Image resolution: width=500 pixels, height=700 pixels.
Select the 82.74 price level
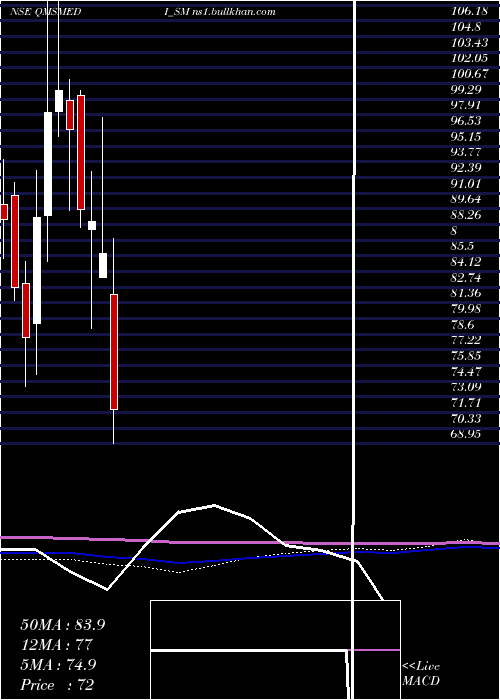tap(466, 277)
